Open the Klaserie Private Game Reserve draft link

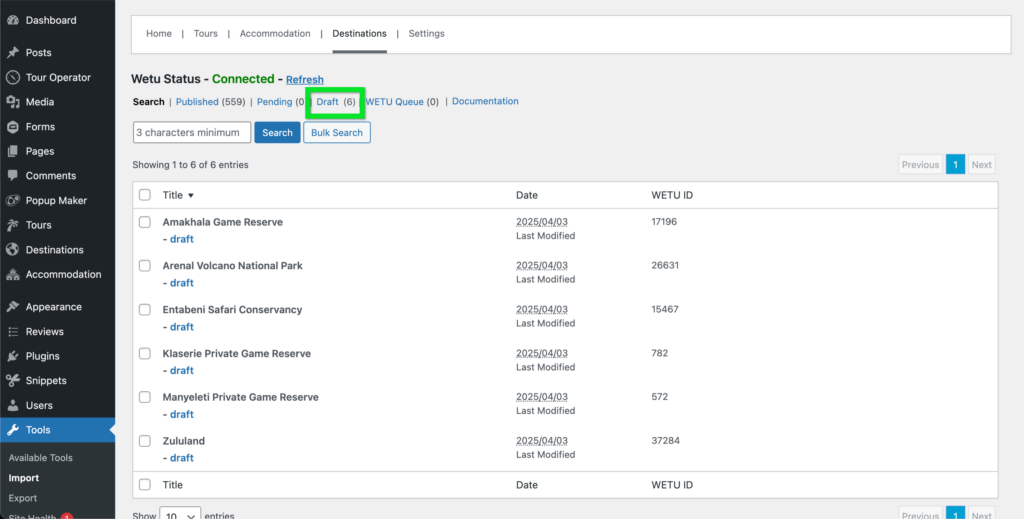[182, 370]
